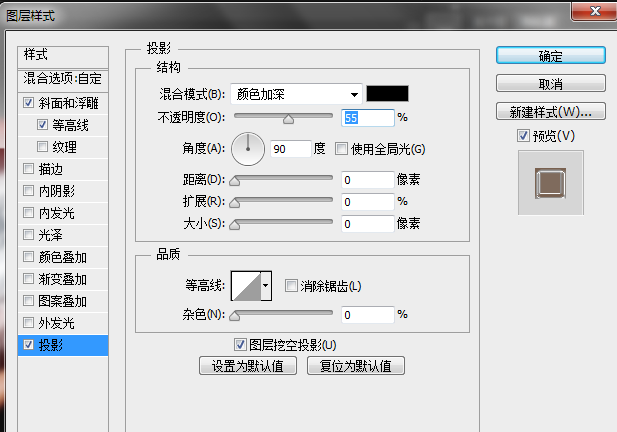This screenshot has height=432, width=617.
Task: Click the style preview thumbnail
Action: click(550, 183)
